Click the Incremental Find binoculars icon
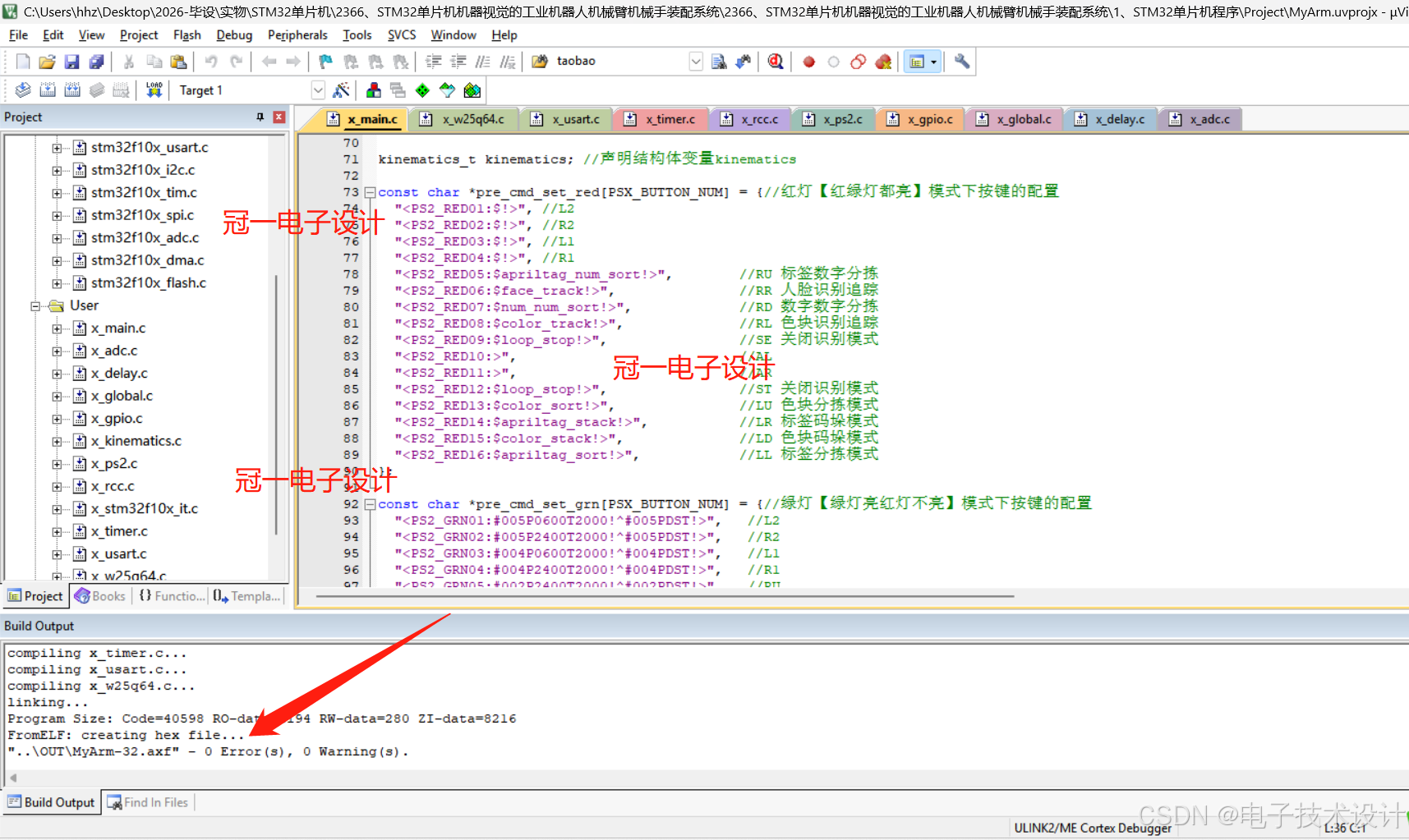This screenshot has width=1409, height=840. [x=744, y=62]
